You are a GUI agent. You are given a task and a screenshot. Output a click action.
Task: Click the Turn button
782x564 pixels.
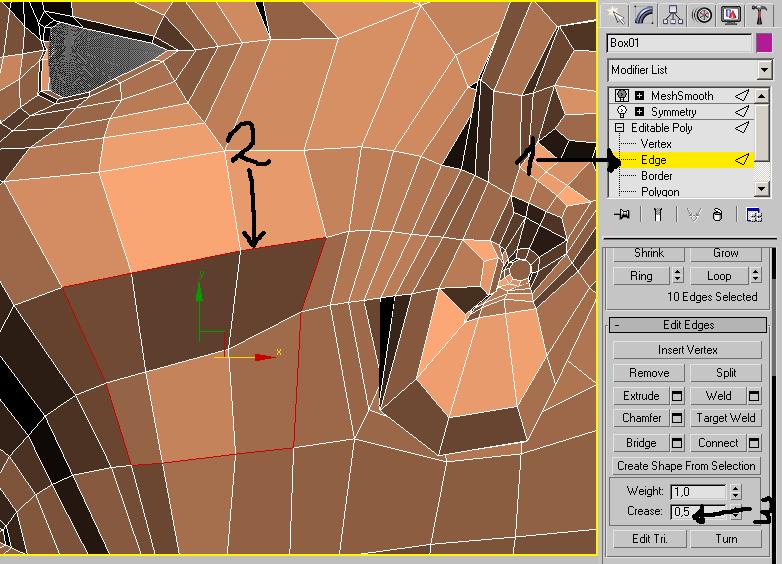[726, 539]
